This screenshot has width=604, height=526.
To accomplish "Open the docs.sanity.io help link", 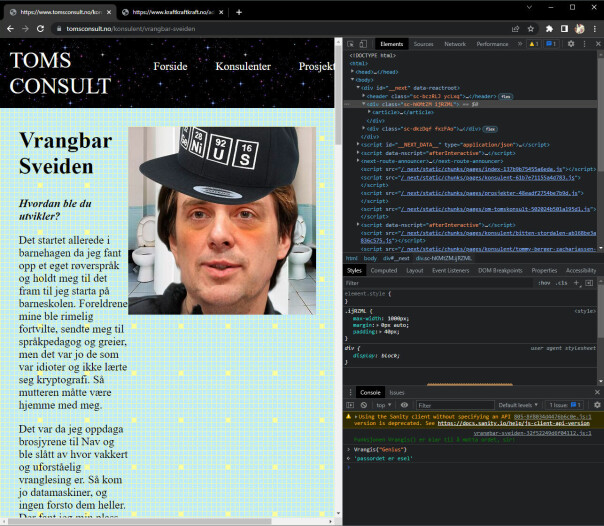I will [513, 423].
